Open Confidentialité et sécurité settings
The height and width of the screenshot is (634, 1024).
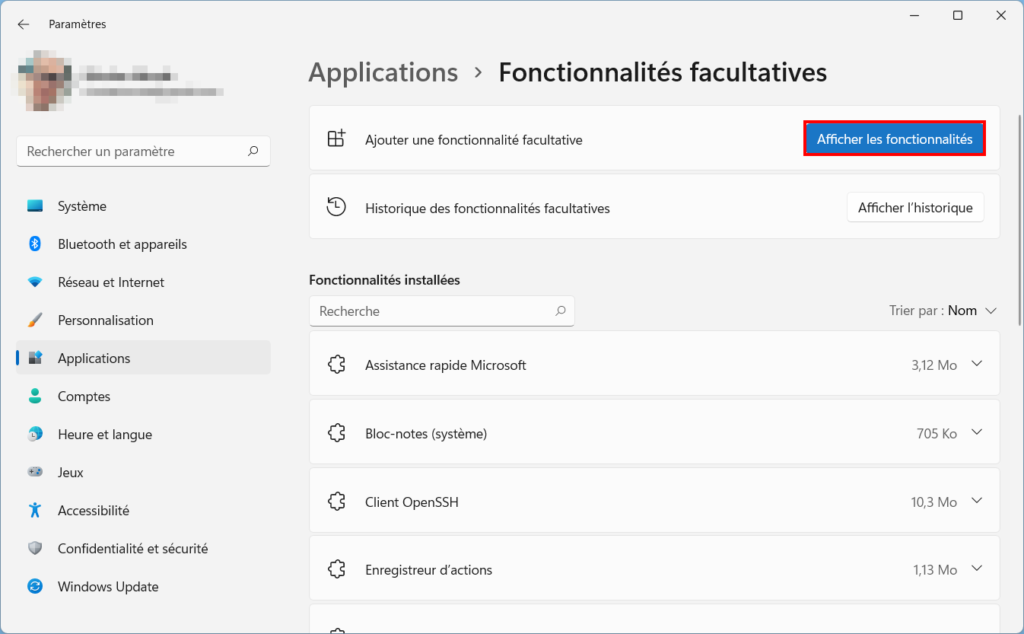[x=143, y=548]
